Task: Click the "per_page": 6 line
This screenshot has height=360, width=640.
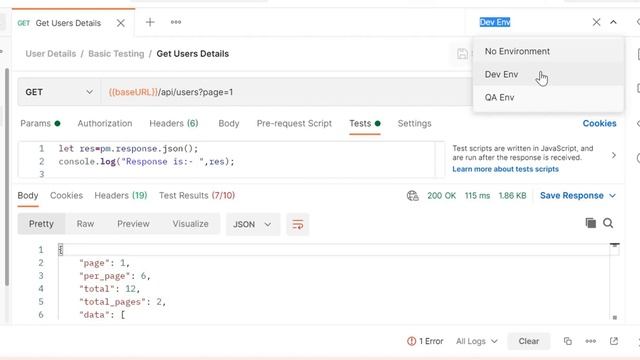Action: click(115, 276)
